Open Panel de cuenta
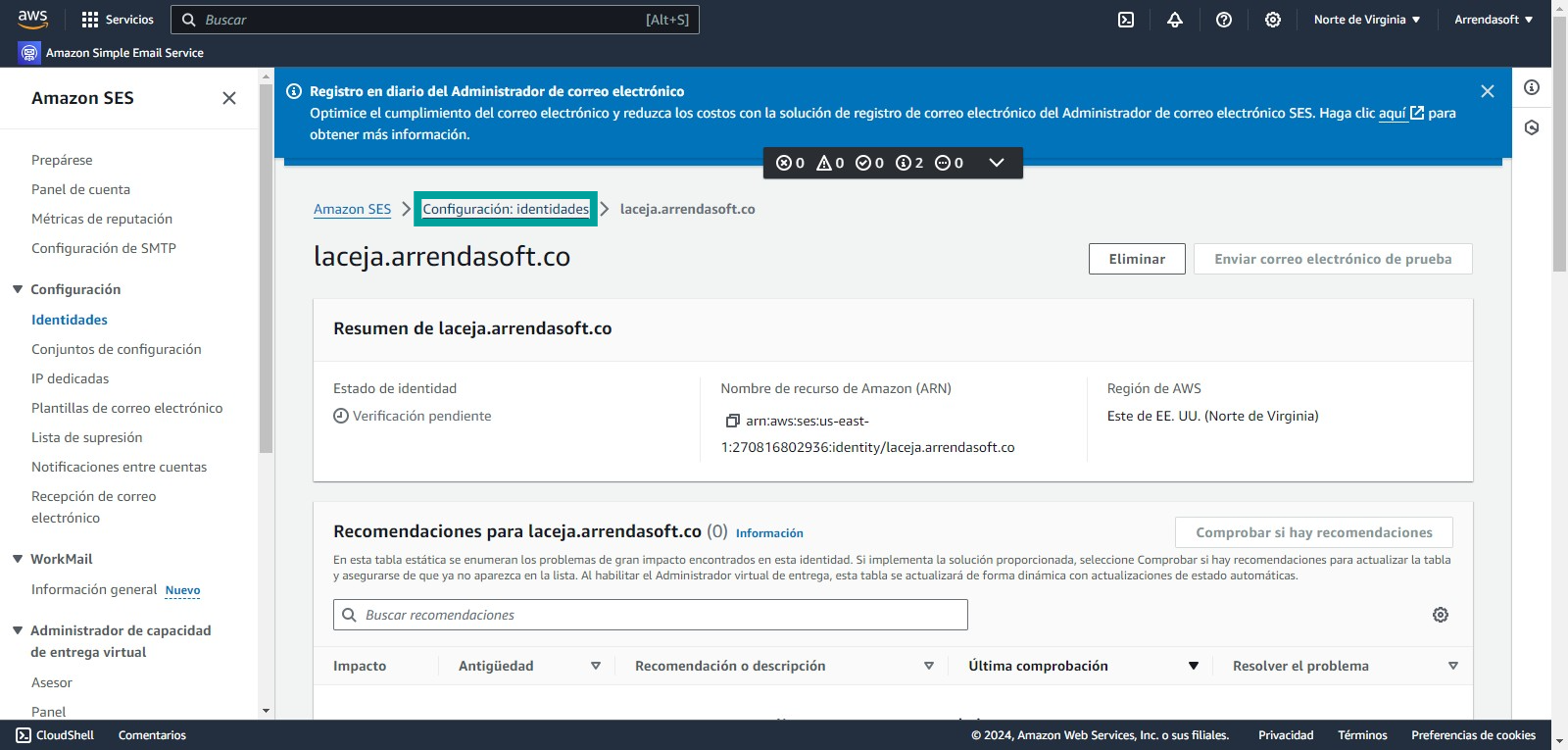 (x=80, y=189)
